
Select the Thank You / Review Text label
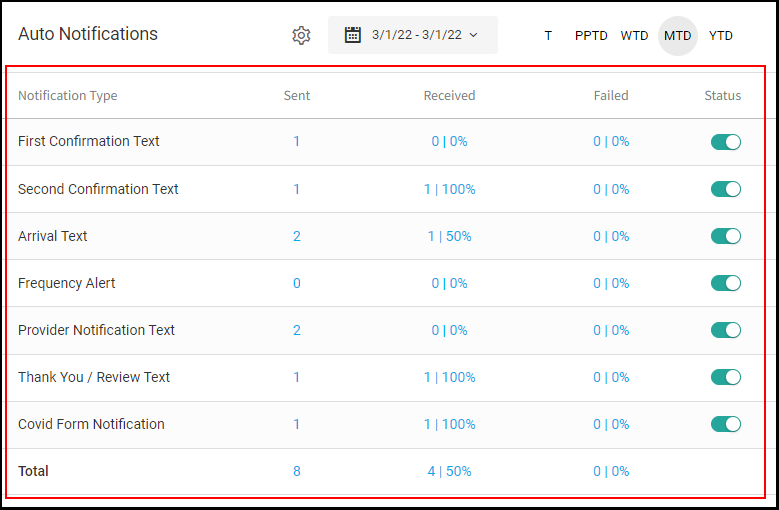pyautogui.click(x=94, y=377)
